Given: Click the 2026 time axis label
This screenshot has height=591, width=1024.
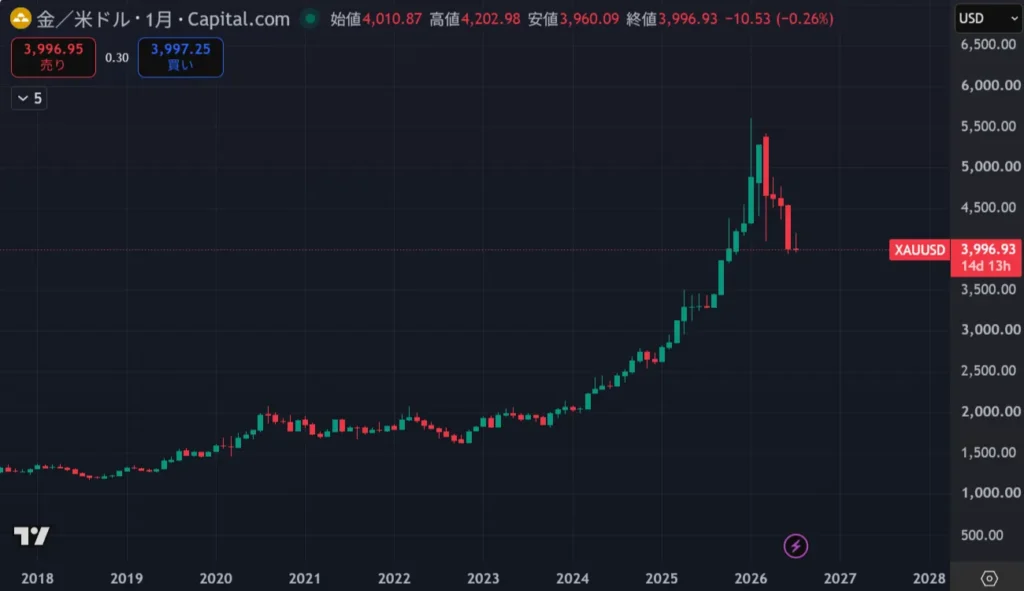Looking at the screenshot, I should (x=751, y=579).
